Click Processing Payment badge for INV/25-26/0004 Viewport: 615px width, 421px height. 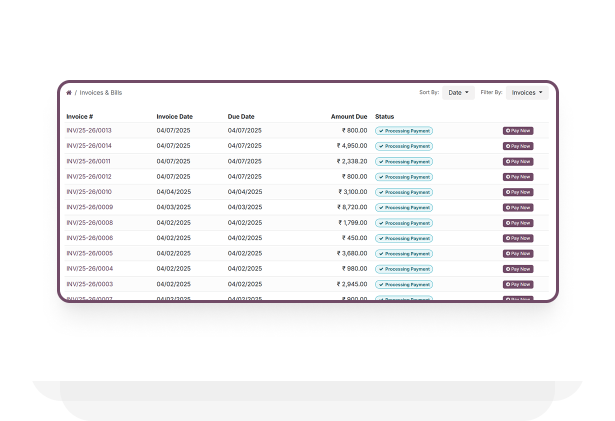[404, 269]
